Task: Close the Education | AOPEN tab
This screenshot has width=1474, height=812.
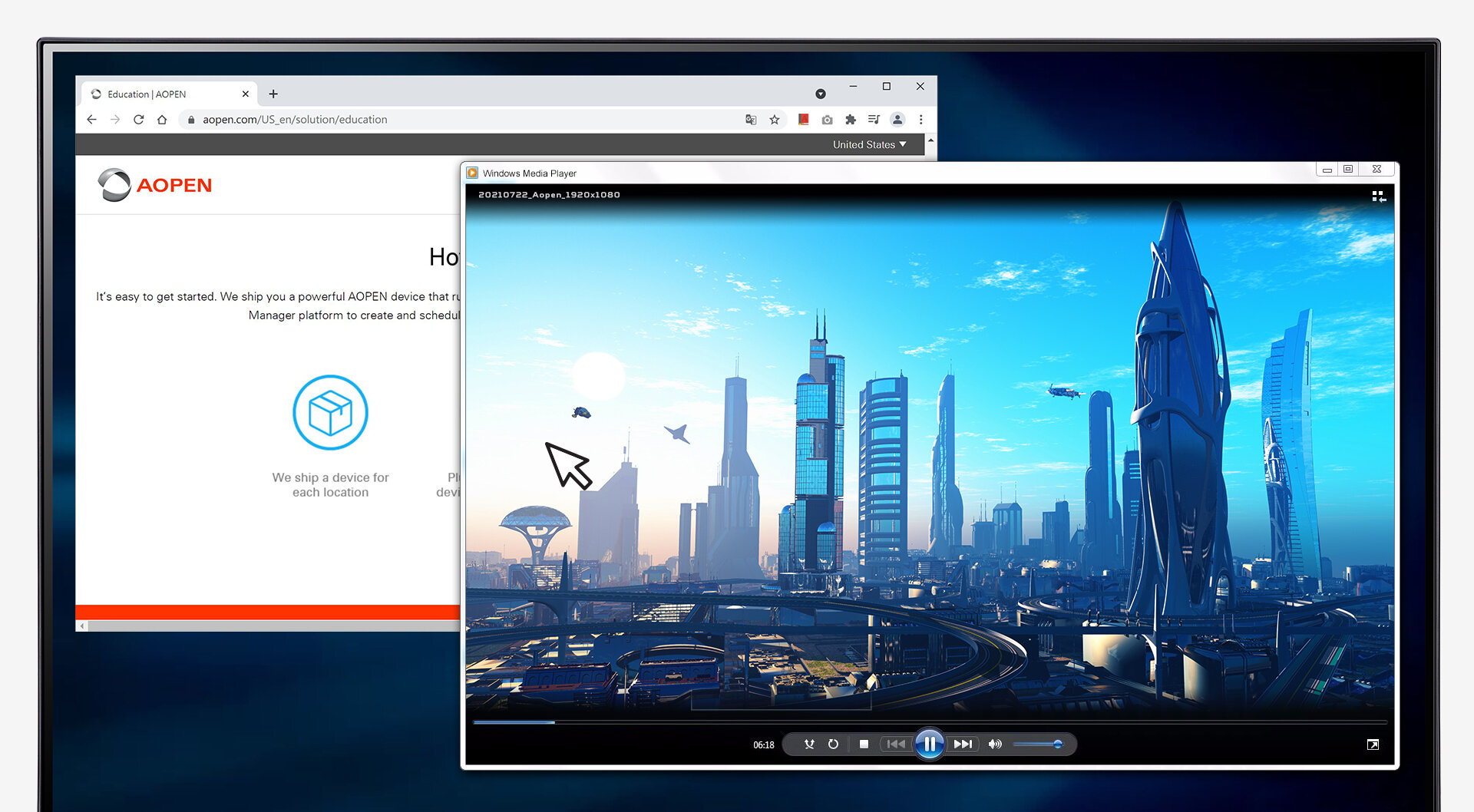Action: point(246,94)
